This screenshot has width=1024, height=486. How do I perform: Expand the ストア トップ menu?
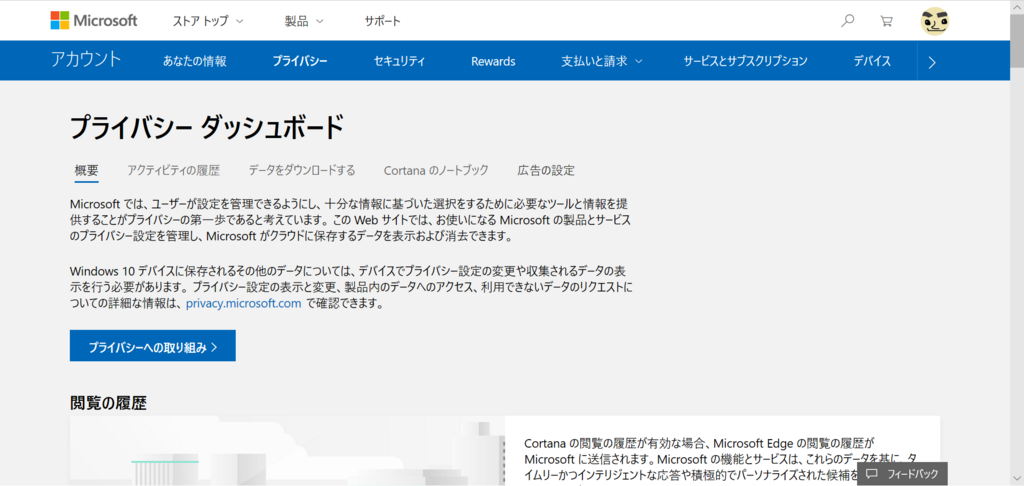pyautogui.click(x=208, y=21)
